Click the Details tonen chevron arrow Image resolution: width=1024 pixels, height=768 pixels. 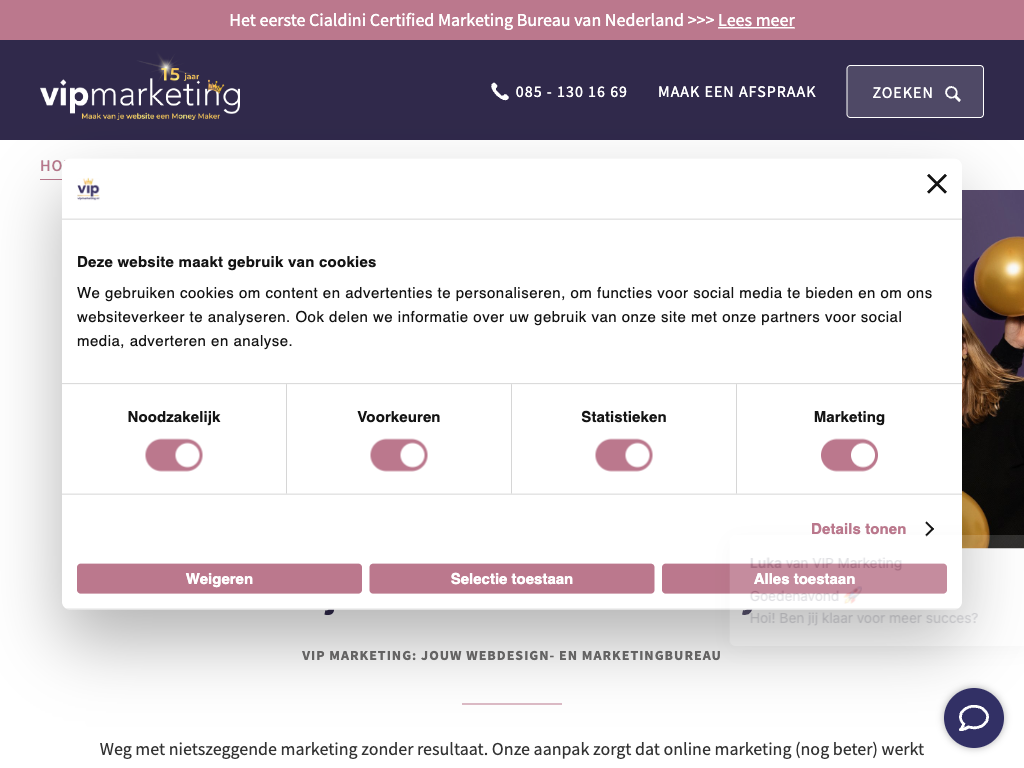click(929, 529)
